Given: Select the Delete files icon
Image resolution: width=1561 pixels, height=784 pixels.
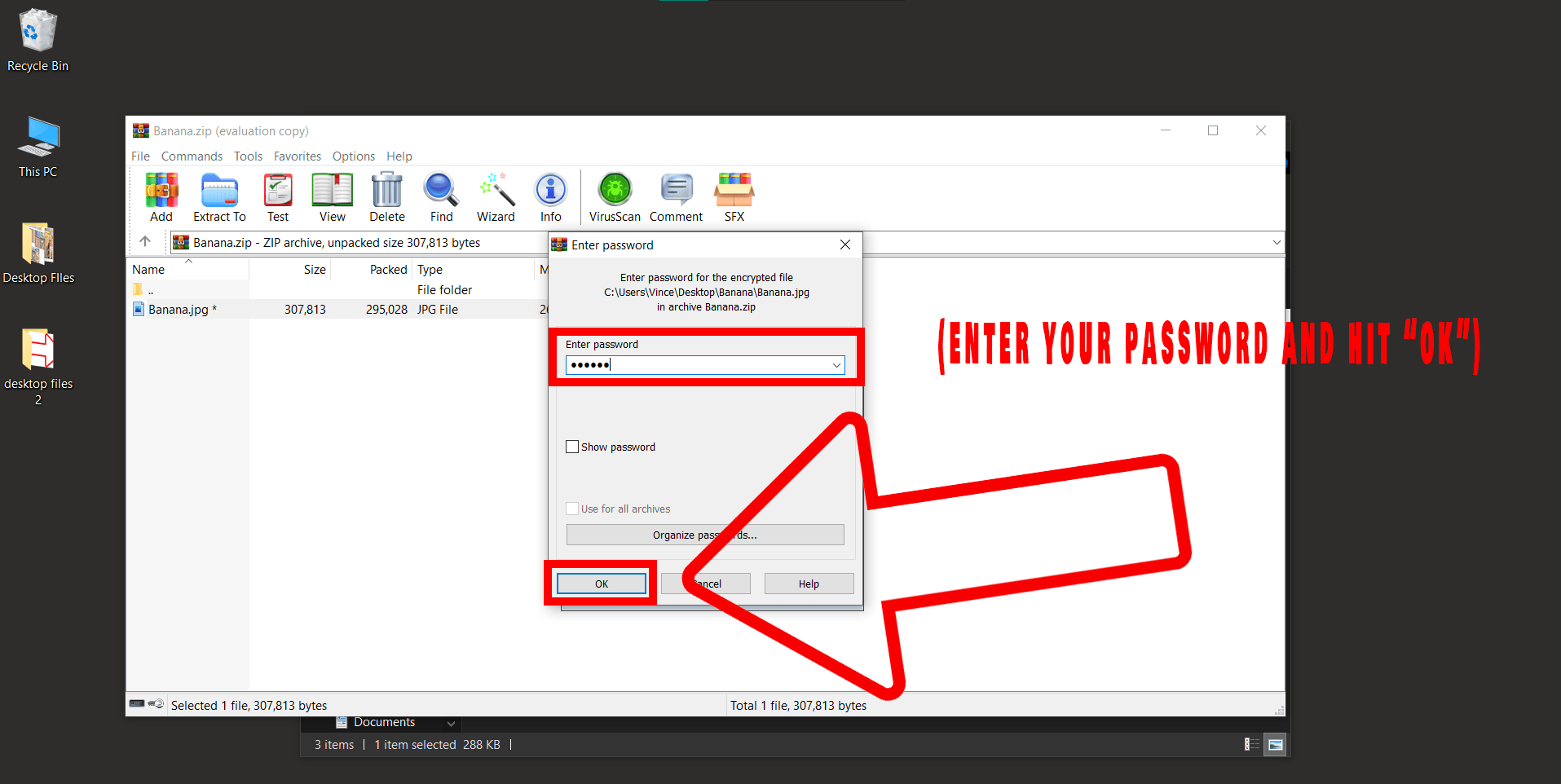Looking at the screenshot, I should point(386,196).
